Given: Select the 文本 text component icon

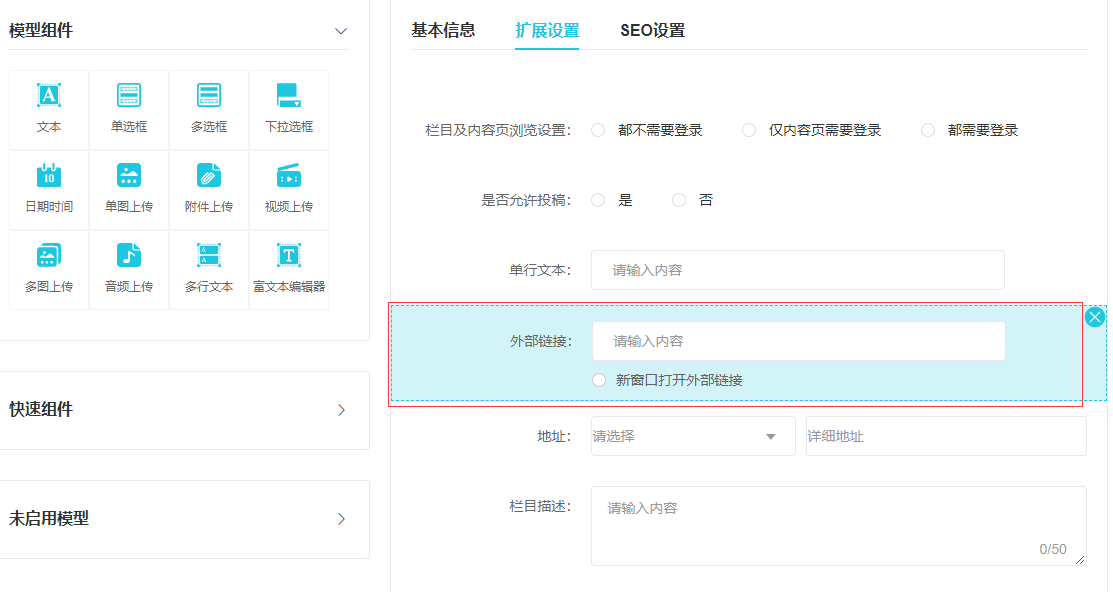Looking at the screenshot, I should point(49,96).
